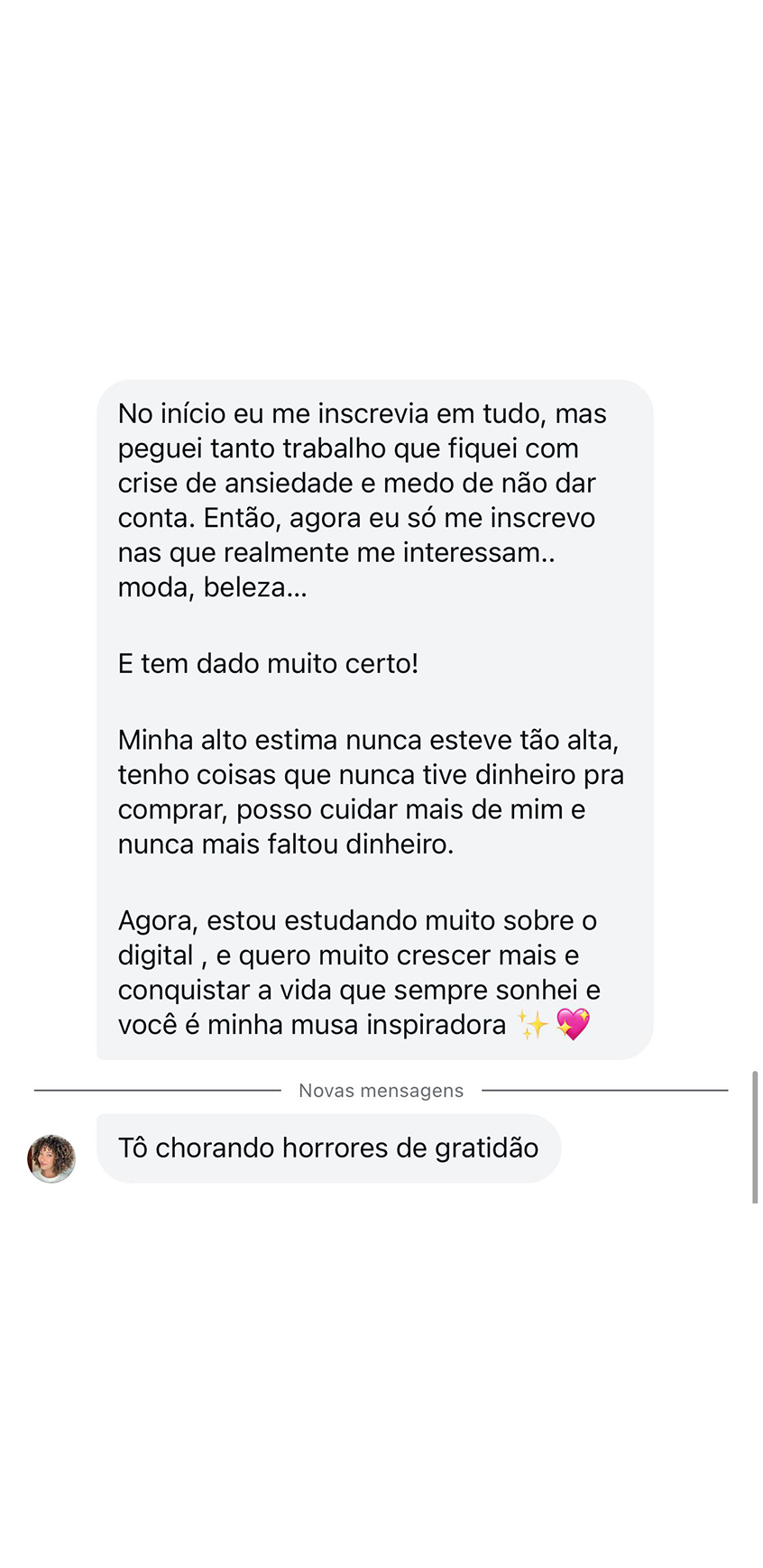The image size is (763, 1568).
Task: Click the paragraph starting "Agora, estou estudando"
Action: [x=358, y=973]
